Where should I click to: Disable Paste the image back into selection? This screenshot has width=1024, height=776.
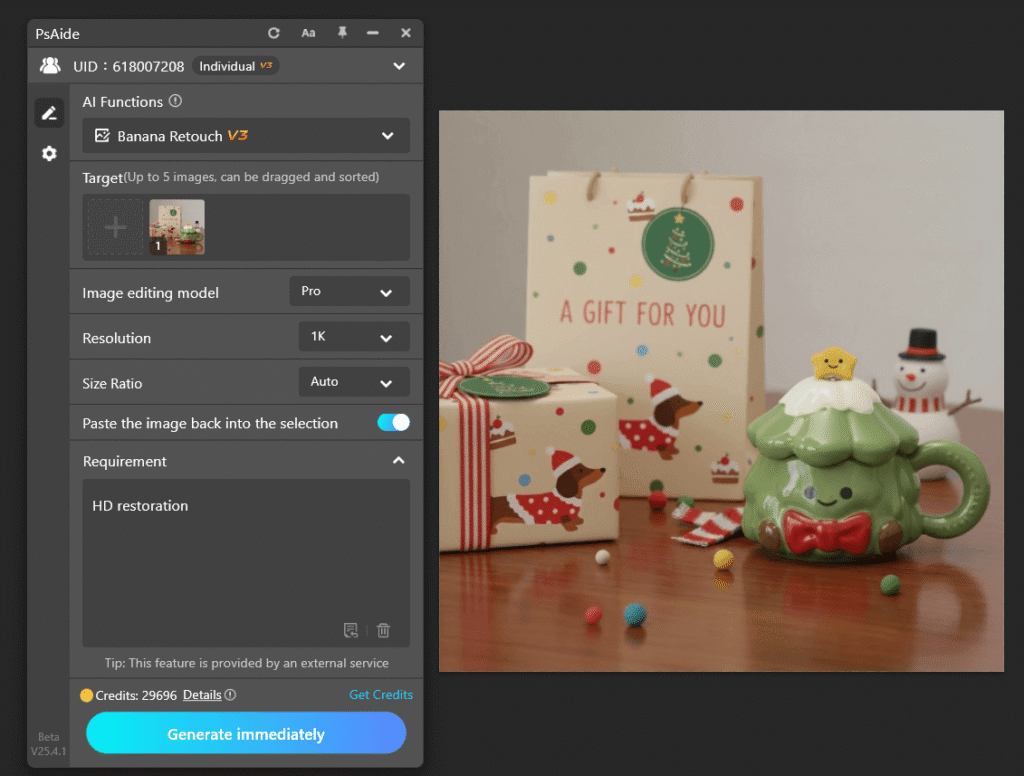[393, 422]
